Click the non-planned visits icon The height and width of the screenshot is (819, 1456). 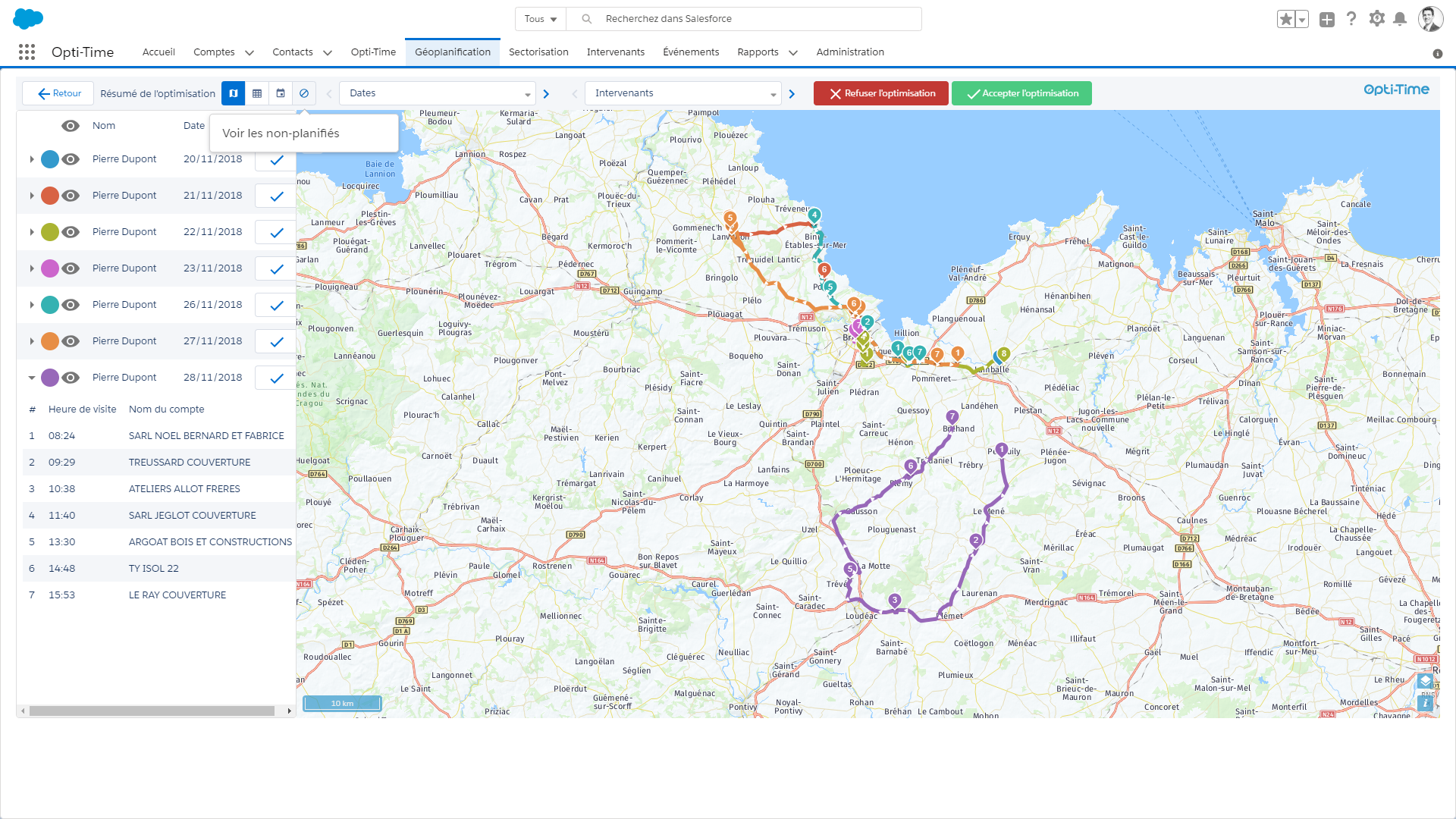click(304, 93)
